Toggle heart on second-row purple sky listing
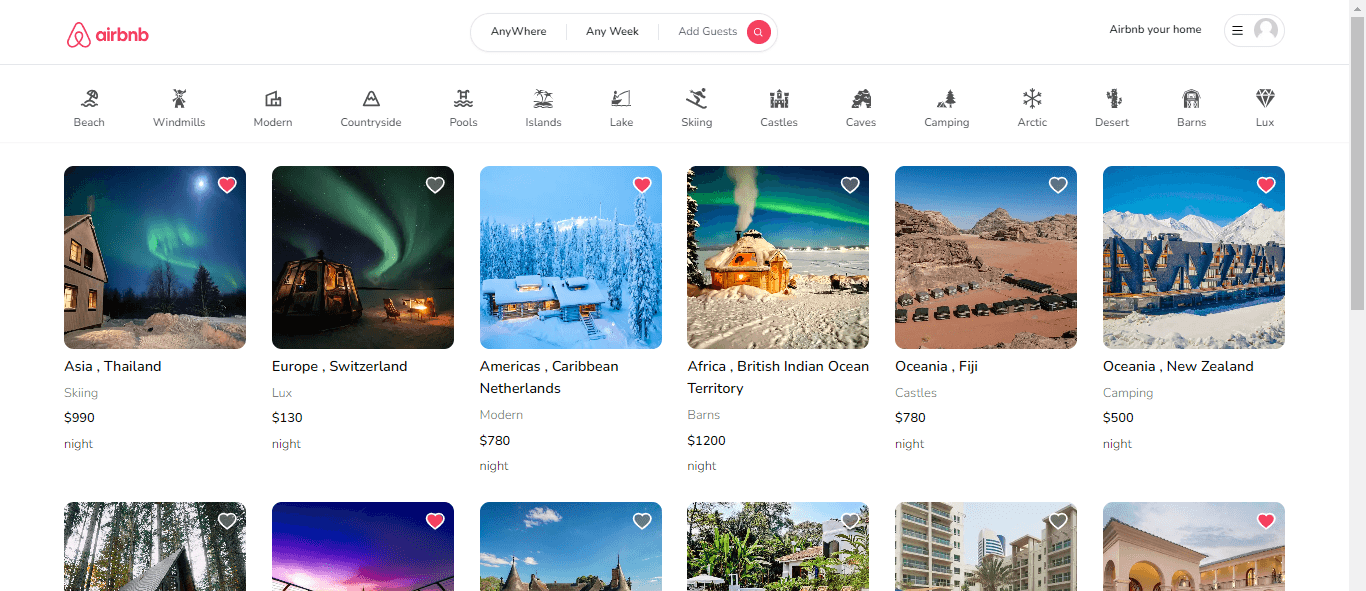 point(435,521)
